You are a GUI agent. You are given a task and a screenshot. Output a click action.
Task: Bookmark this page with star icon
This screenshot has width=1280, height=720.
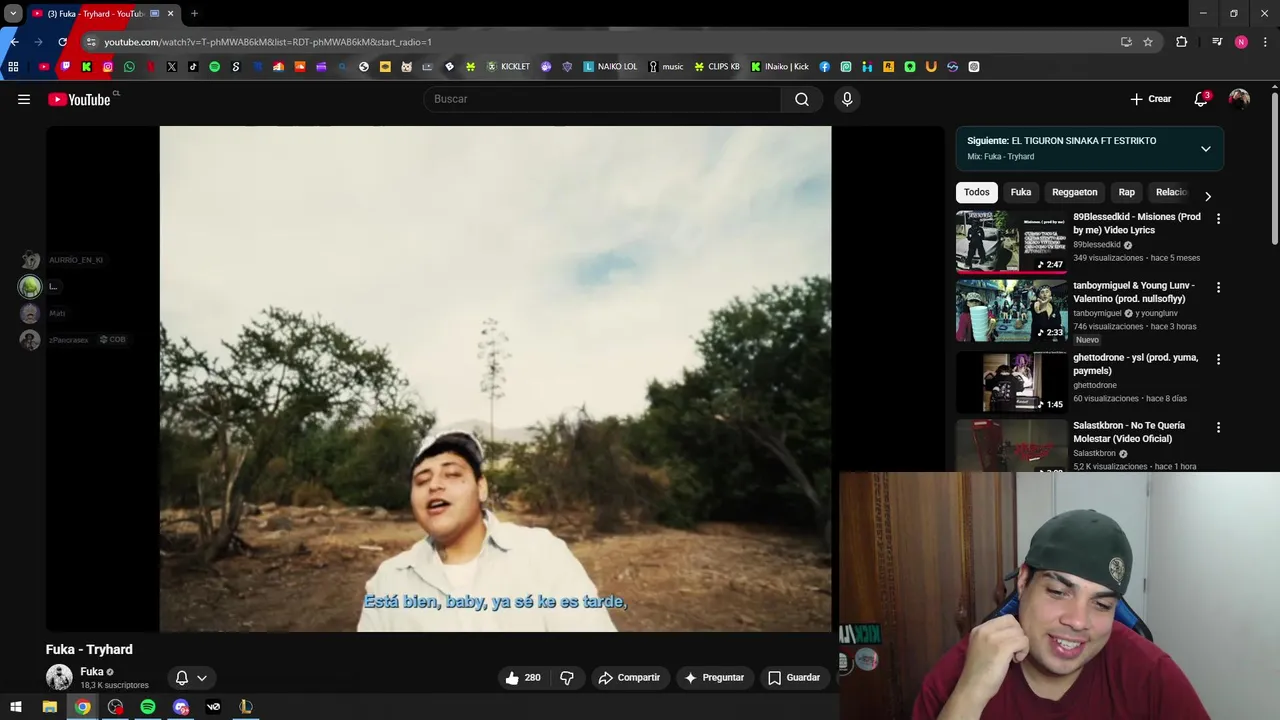[1148, 42]
